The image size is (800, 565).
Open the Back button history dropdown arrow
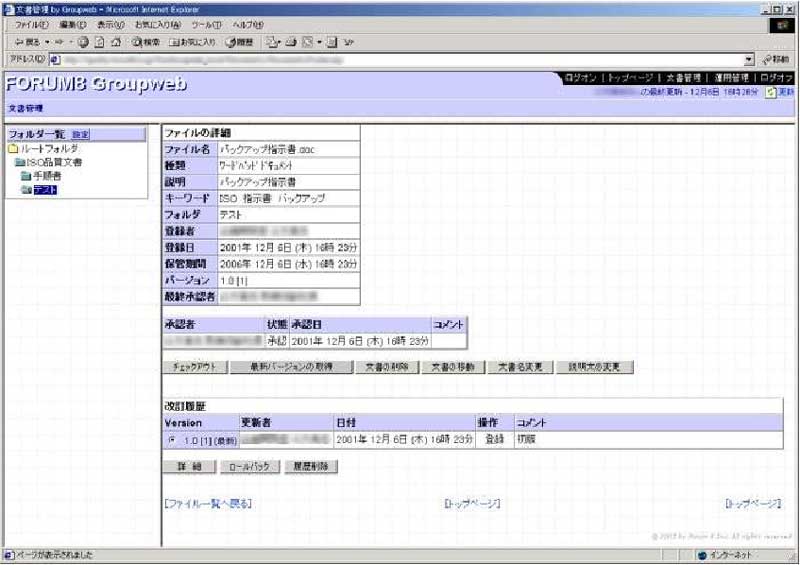pos(47,42)
